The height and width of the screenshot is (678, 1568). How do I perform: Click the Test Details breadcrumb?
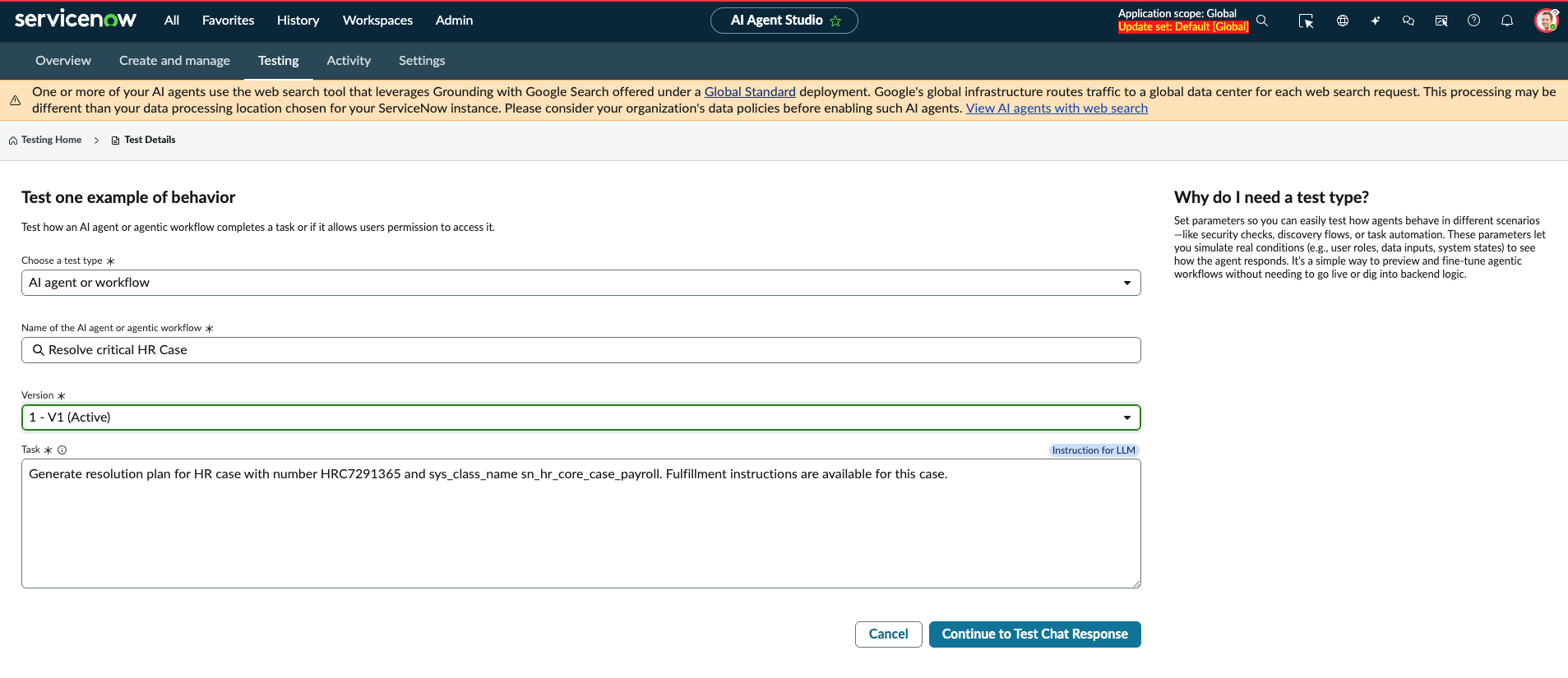pos(150,141)
